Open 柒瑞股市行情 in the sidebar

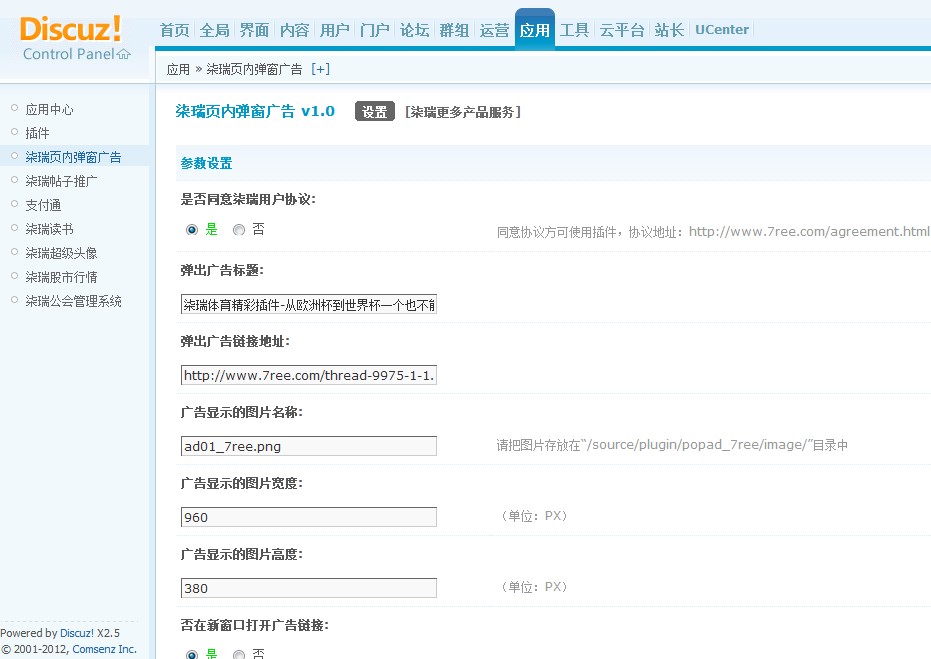(61, 277)
